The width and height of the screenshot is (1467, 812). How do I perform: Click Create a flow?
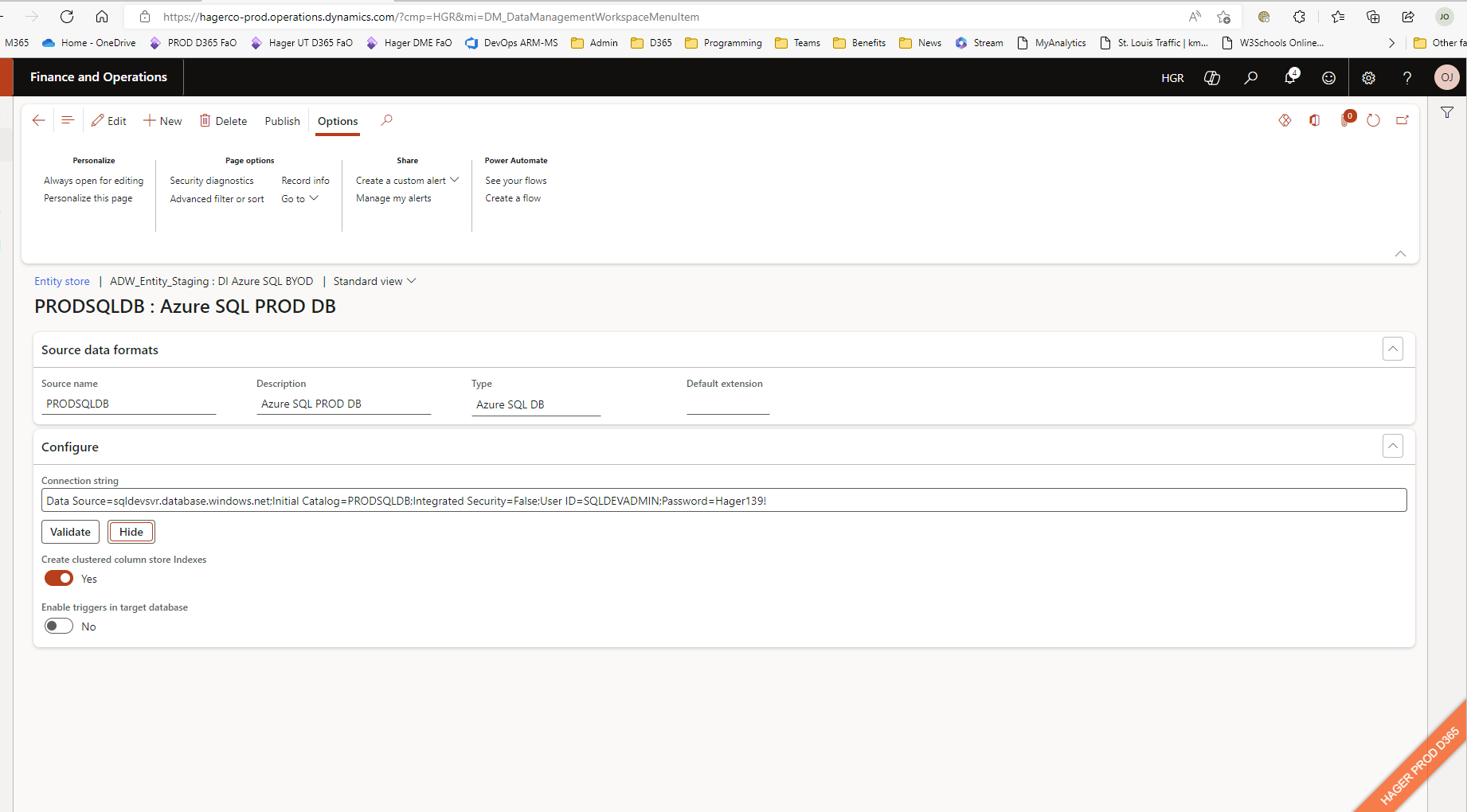(x=513, y=198)
